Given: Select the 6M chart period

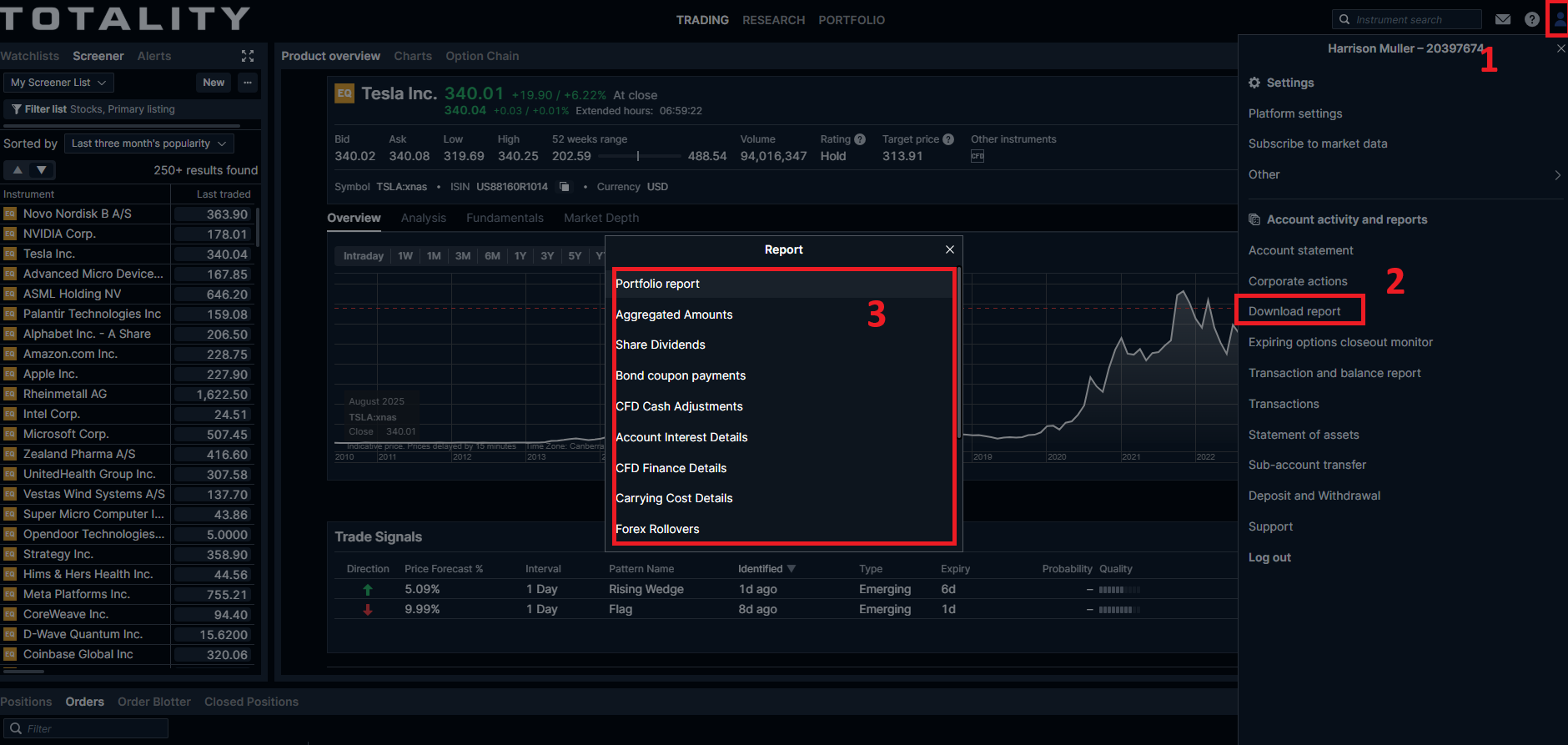Looking at the screenshot, I should [x=493, y=256].
